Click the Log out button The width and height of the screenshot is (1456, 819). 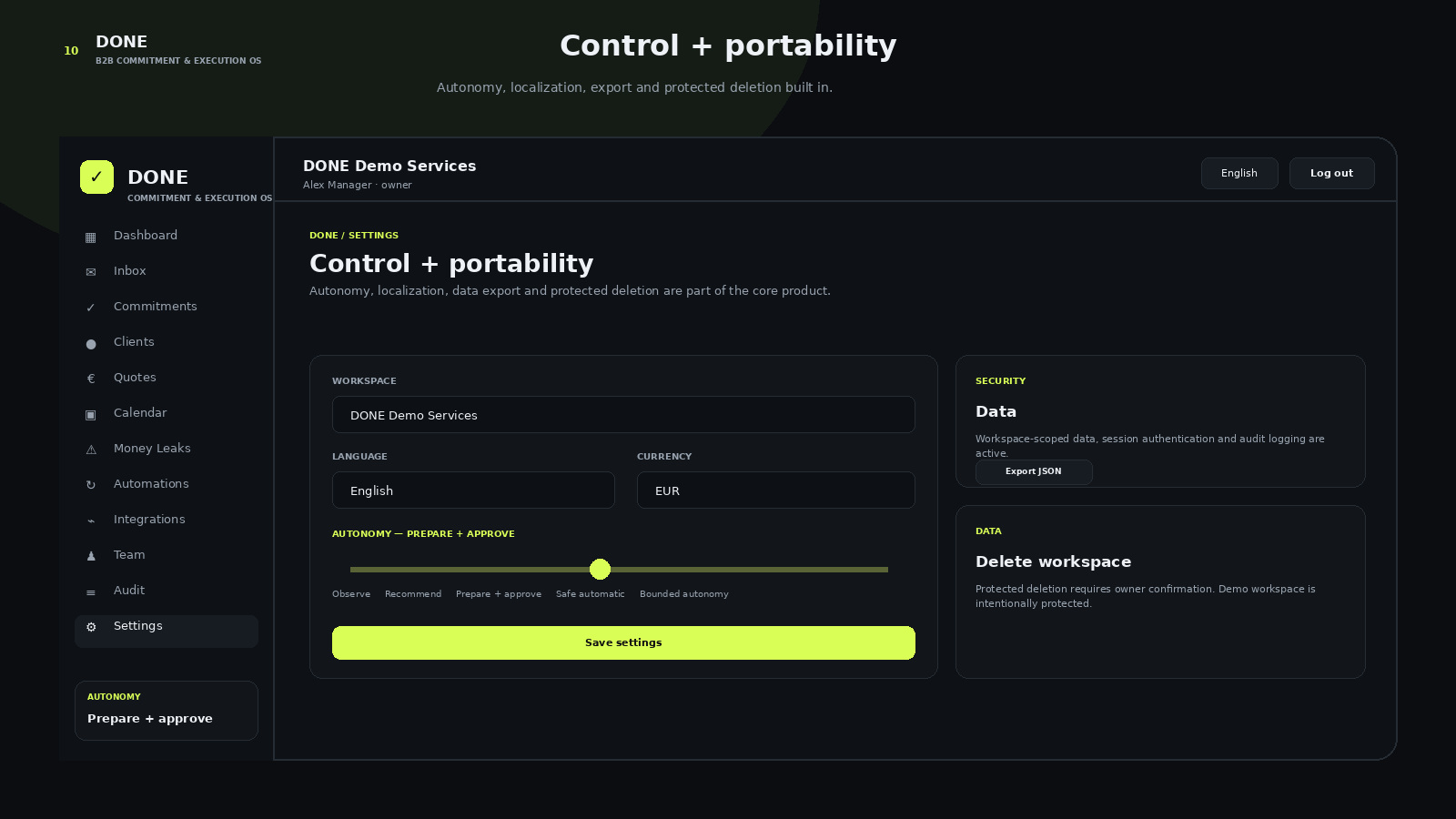tap(1331, 173)
